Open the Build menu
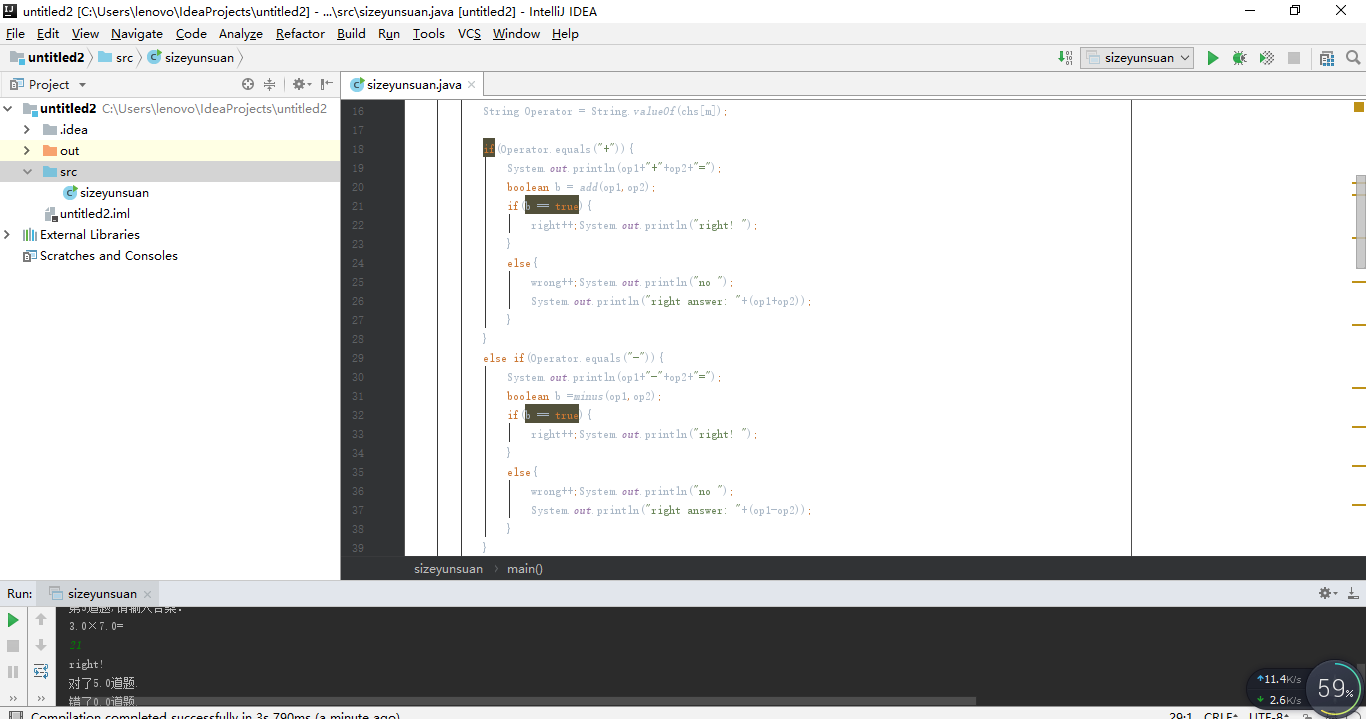This screenshot has height=719, width=1366. tap(351, 34)
